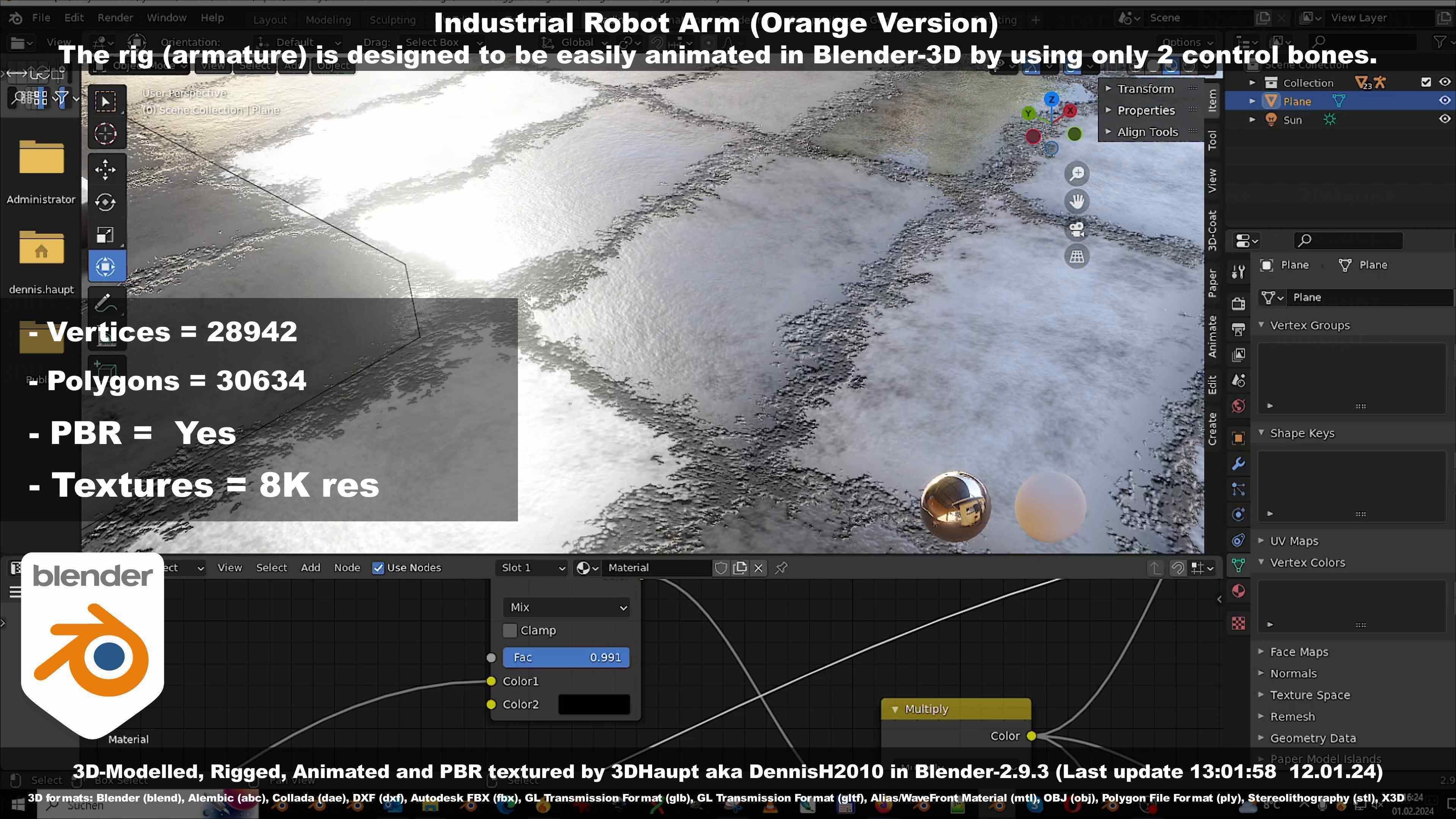Activate the highlighted Transform tool
This screenshot has width=1456, height=819.
[106, 267]
